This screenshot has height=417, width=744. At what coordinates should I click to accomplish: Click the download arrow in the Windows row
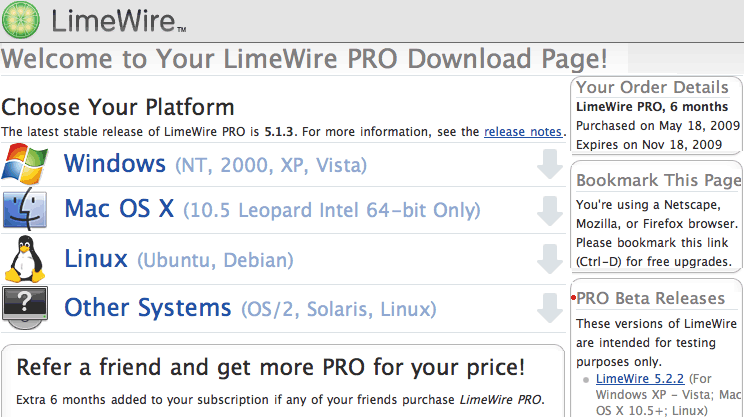point(550,164)
